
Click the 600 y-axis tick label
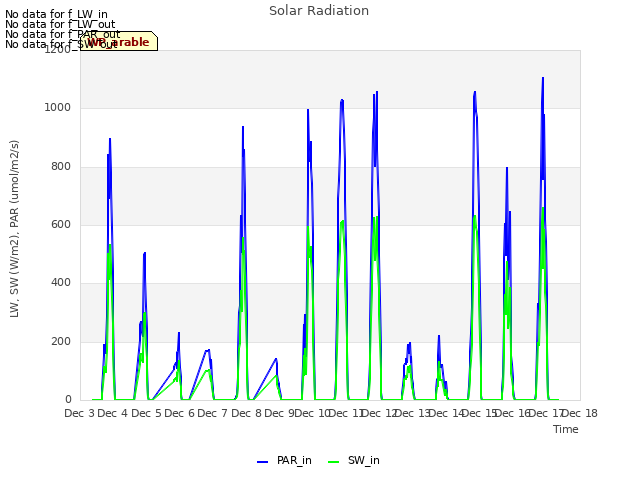(61, 224)
